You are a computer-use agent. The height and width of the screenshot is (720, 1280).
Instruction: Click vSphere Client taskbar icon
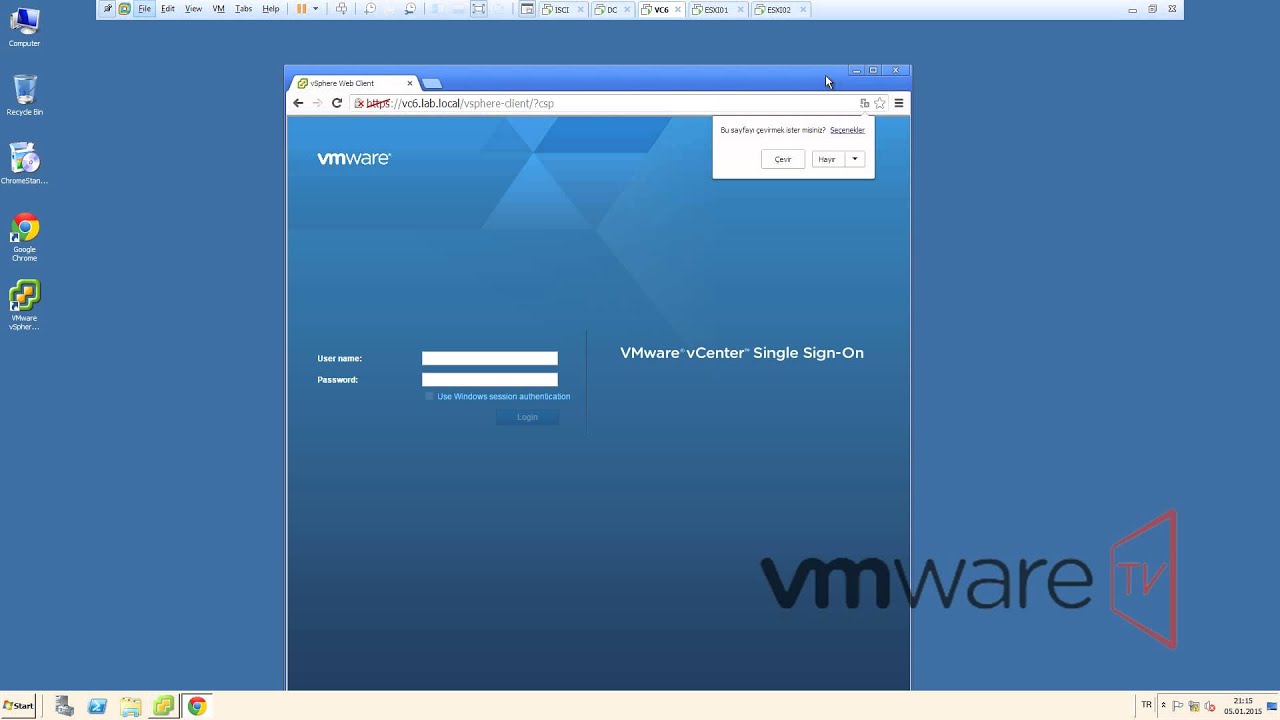pyautogui.click(x=163, y=706)
